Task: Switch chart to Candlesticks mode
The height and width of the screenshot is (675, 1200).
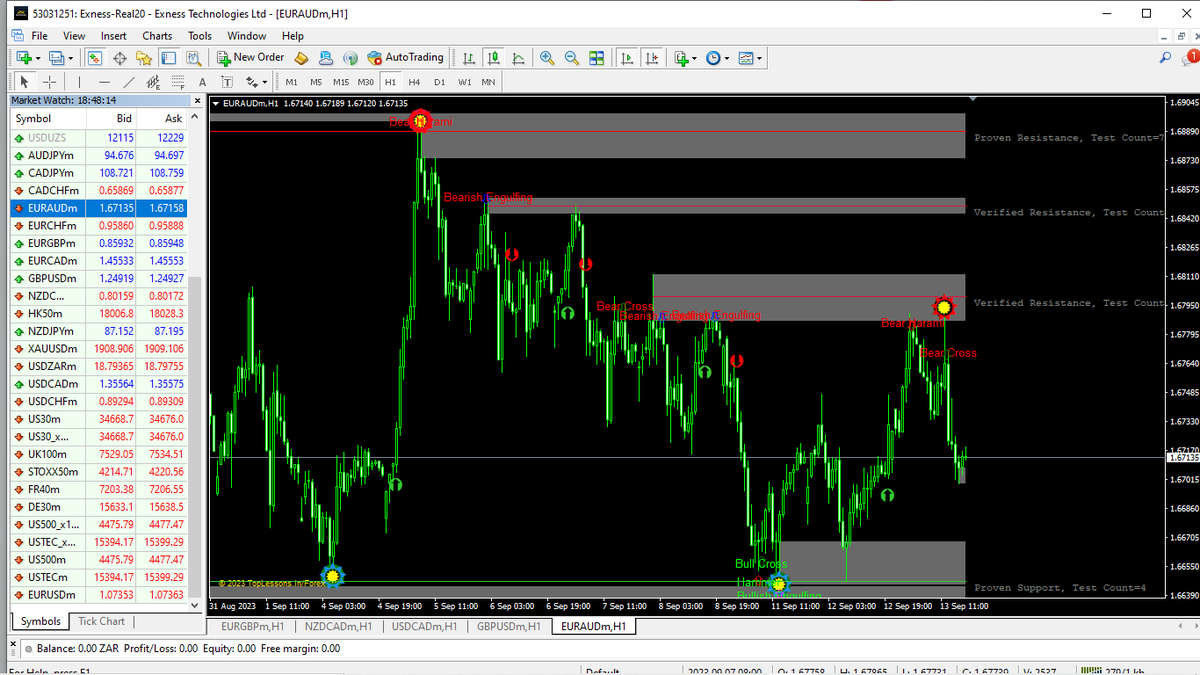Action: click(493, 58)
